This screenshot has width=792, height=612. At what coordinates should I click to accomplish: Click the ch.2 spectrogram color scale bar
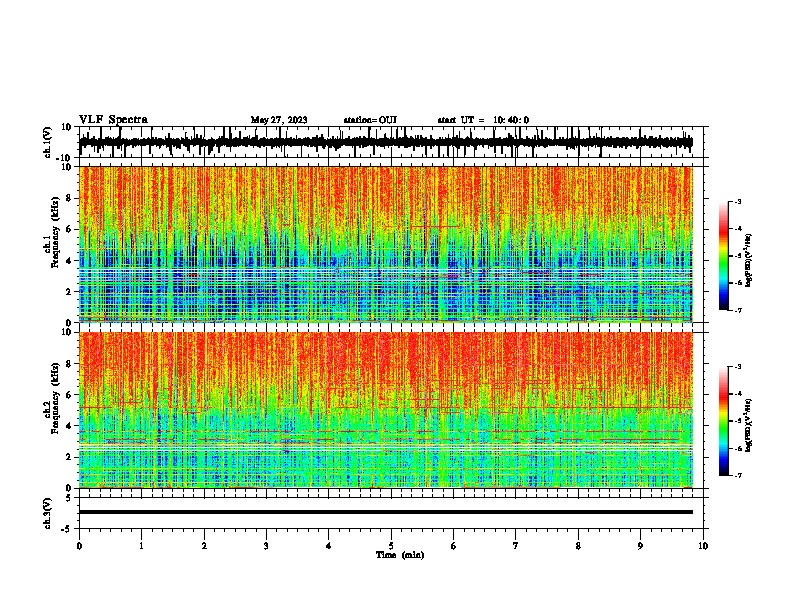[723, 421]
